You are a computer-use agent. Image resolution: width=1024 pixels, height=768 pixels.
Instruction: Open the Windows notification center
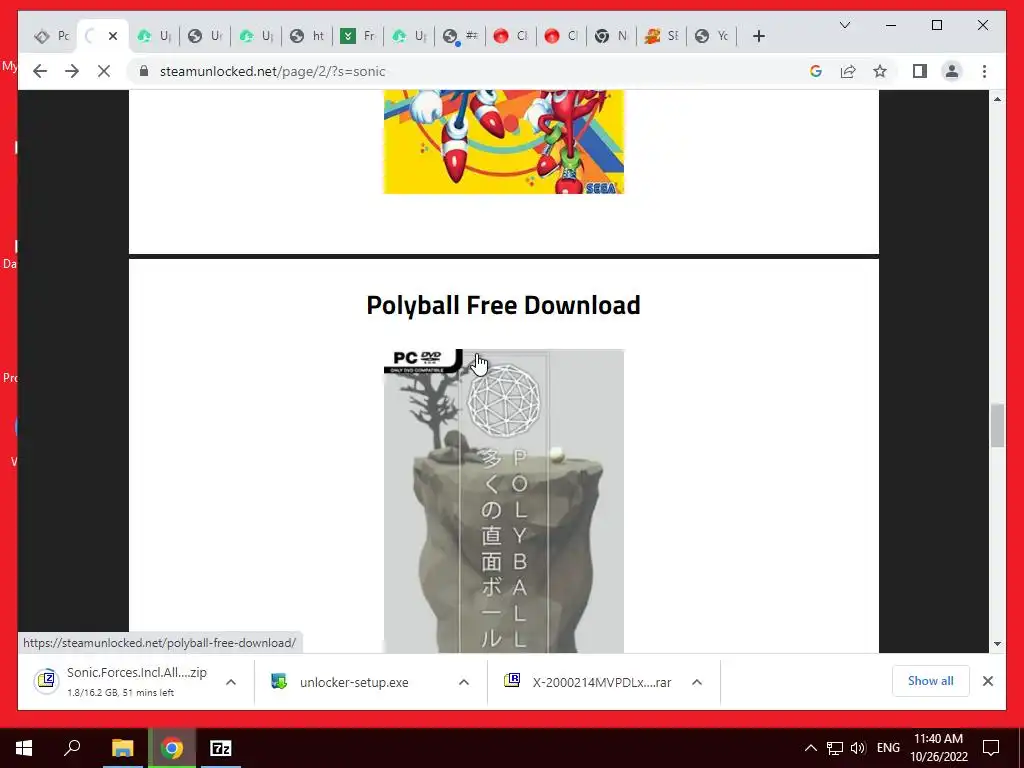click(991, 748)
